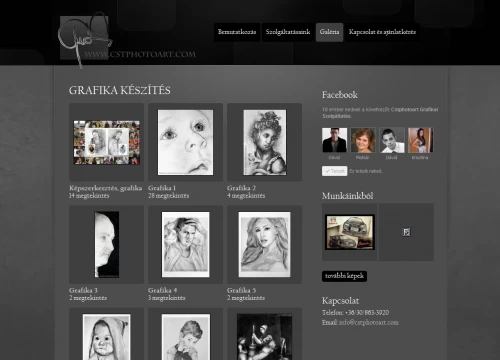Select the Galéria menu tab
This screenshot has height=360, width=500.
[329, 32]
